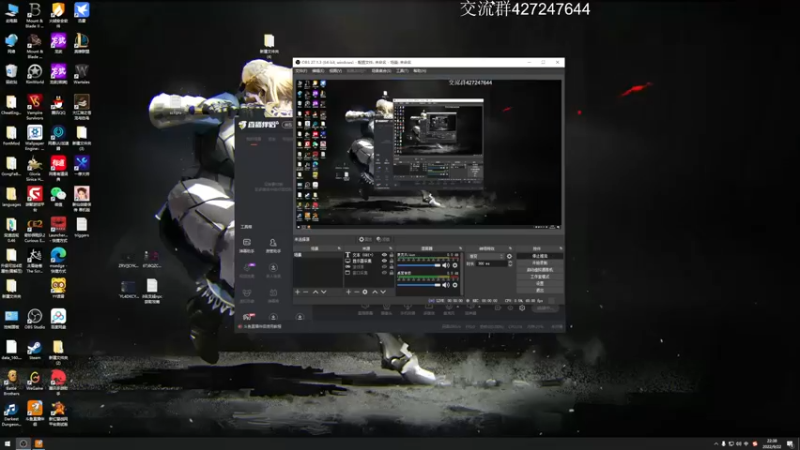Lock the 文本 (GDI+) source
Image resolution: width=800 pixels, height=450 pixels.
tap(391, 255)
